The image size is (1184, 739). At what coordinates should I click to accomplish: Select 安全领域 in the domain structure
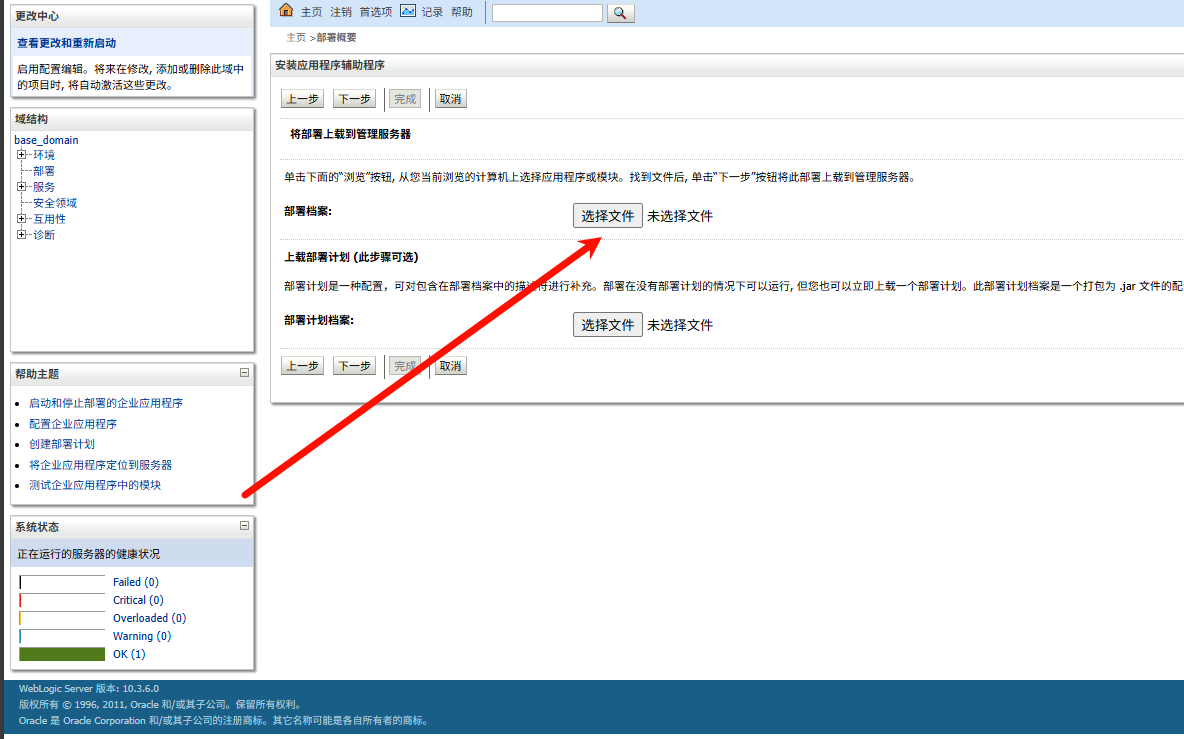click(55, 203)
